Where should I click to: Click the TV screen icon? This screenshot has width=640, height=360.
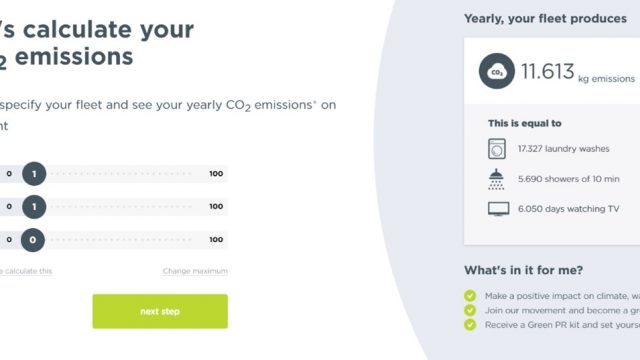tap(498, 209)
